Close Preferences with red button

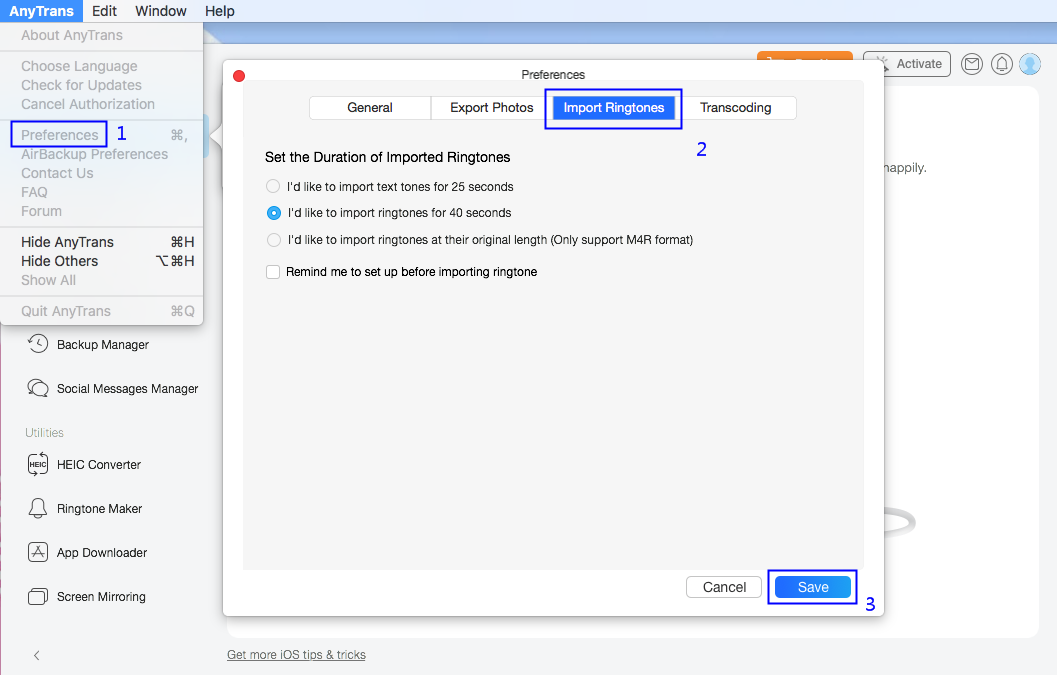239,76
